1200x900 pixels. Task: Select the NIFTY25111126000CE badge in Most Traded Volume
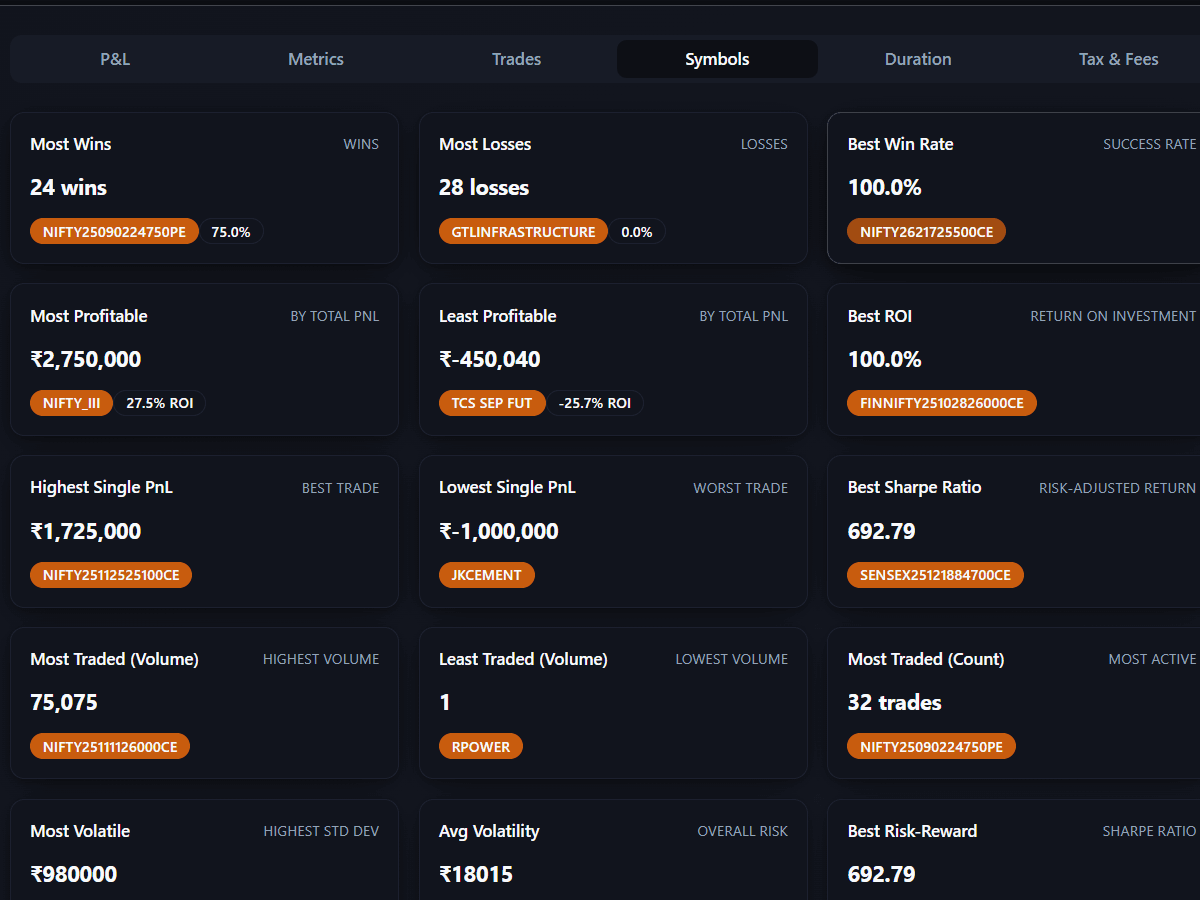[x=110, y=746]
